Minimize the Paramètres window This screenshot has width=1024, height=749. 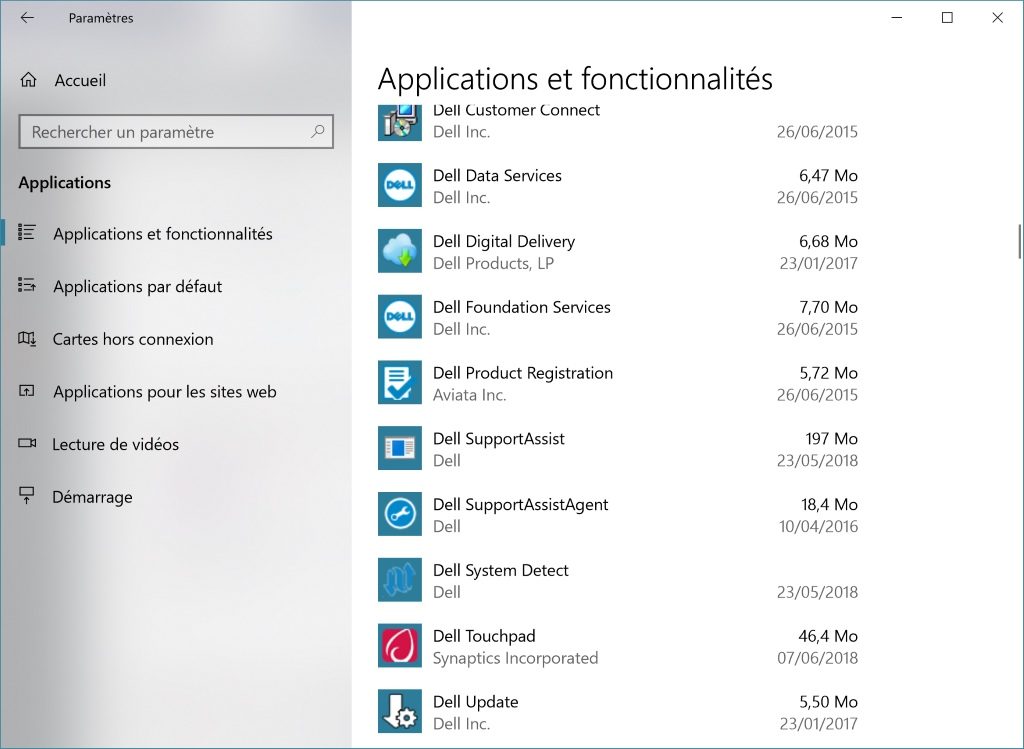897,18
